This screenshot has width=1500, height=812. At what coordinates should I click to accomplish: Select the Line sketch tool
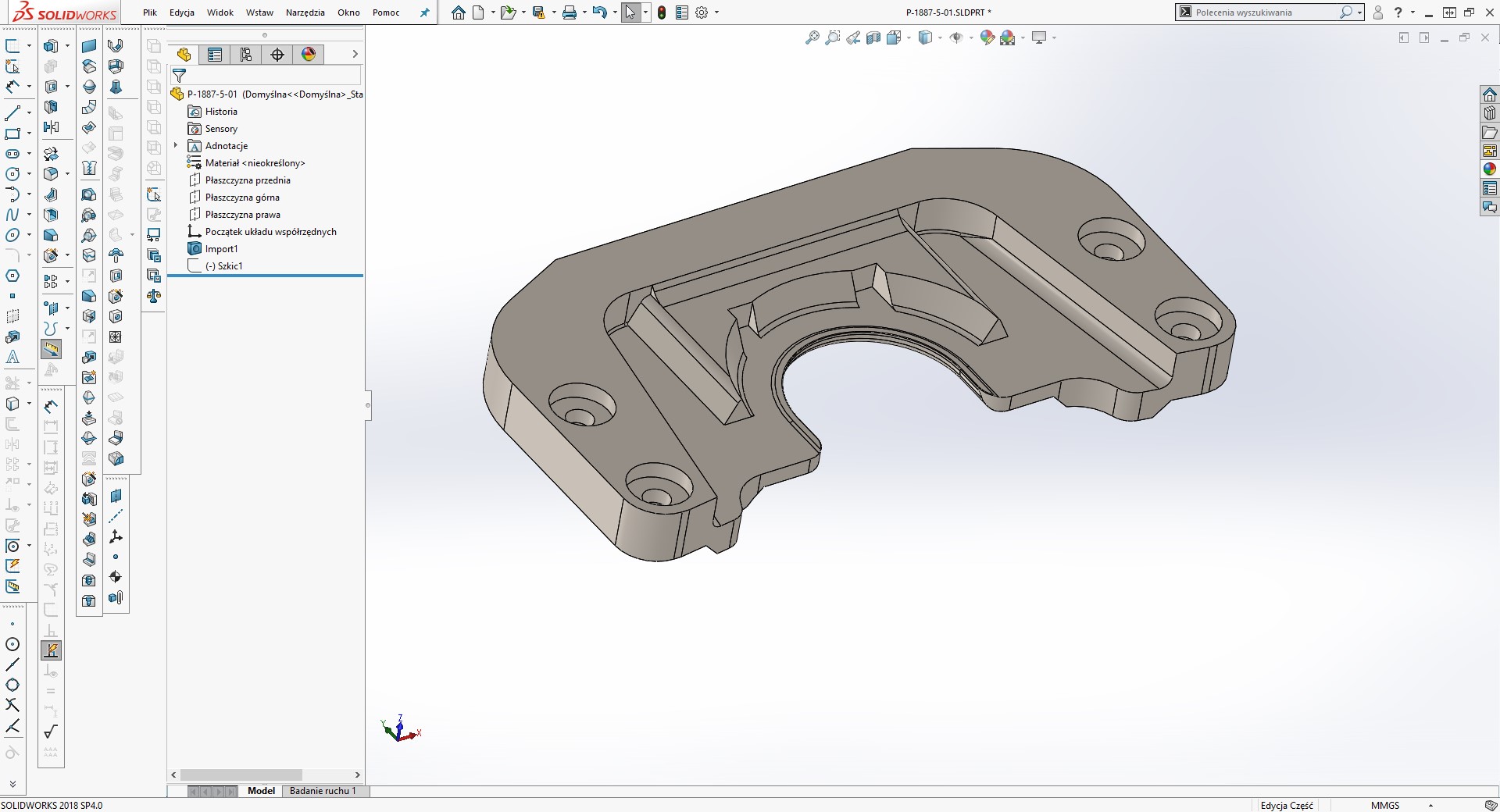pos(12,113)
